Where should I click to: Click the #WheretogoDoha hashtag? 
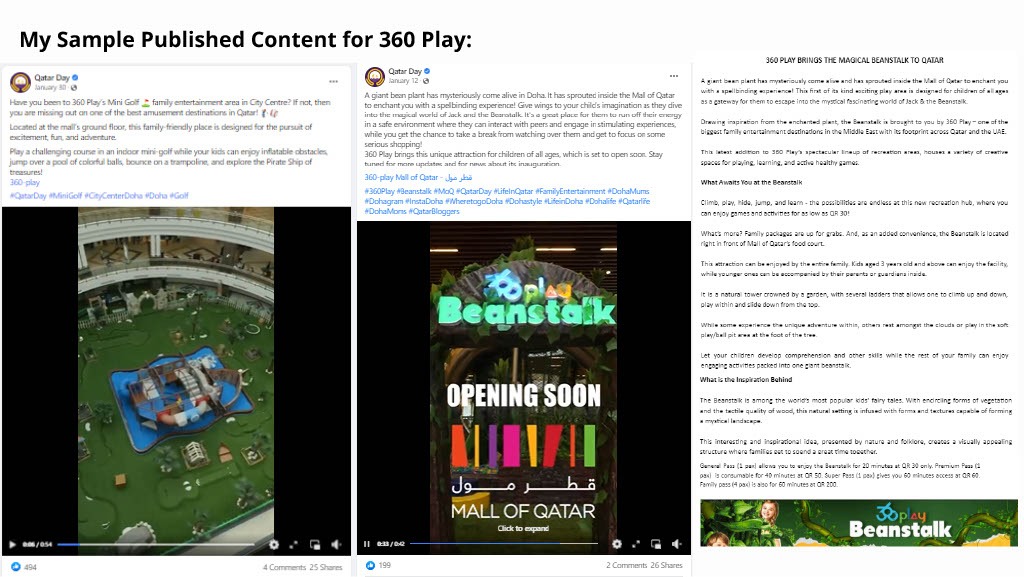(x=473, y=201)
